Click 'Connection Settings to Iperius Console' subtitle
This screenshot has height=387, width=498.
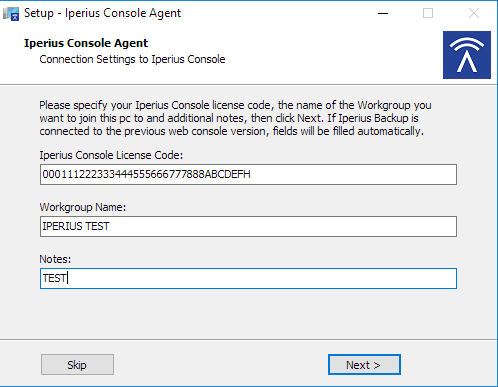[x=132, y=59]
